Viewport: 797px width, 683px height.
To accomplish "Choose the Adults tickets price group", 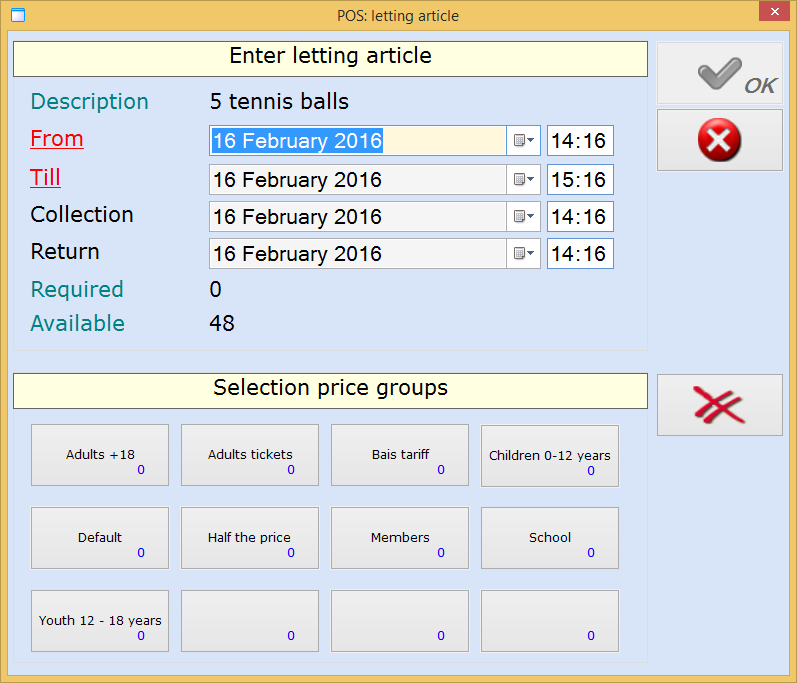I will (250, 455).
